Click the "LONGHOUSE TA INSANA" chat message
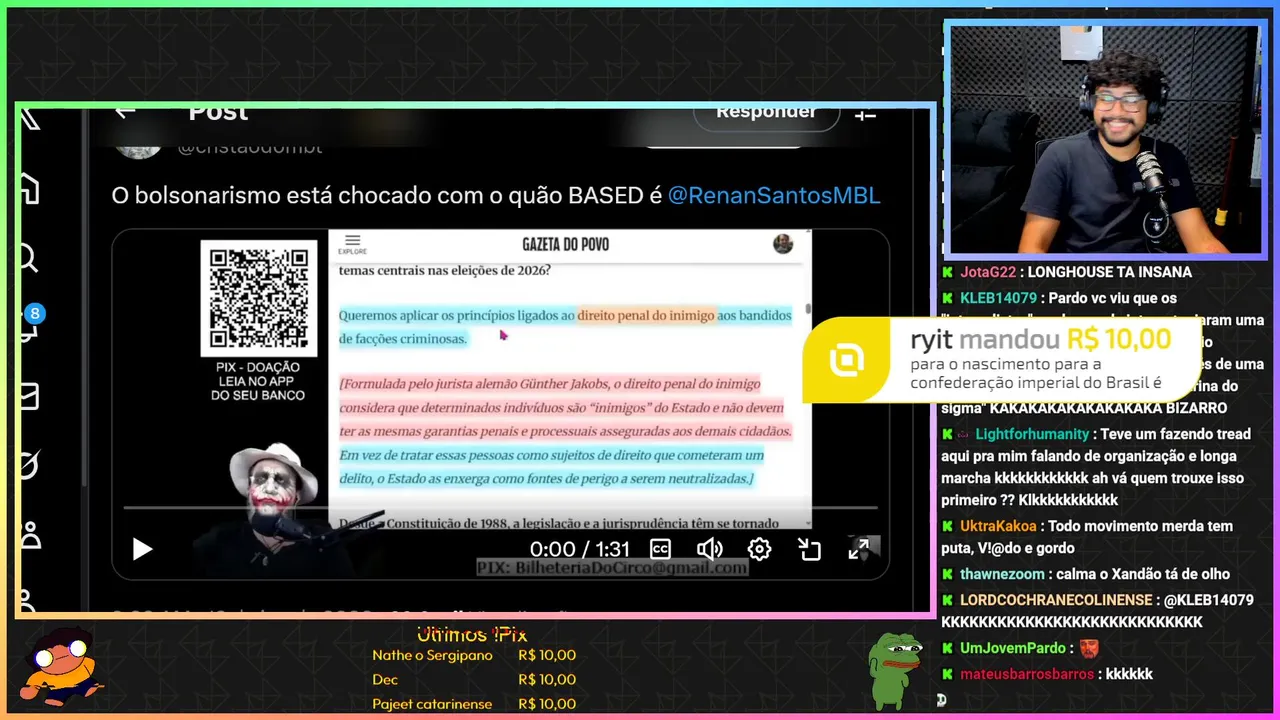The image size is (1280, 720). tap(1109, 272)
